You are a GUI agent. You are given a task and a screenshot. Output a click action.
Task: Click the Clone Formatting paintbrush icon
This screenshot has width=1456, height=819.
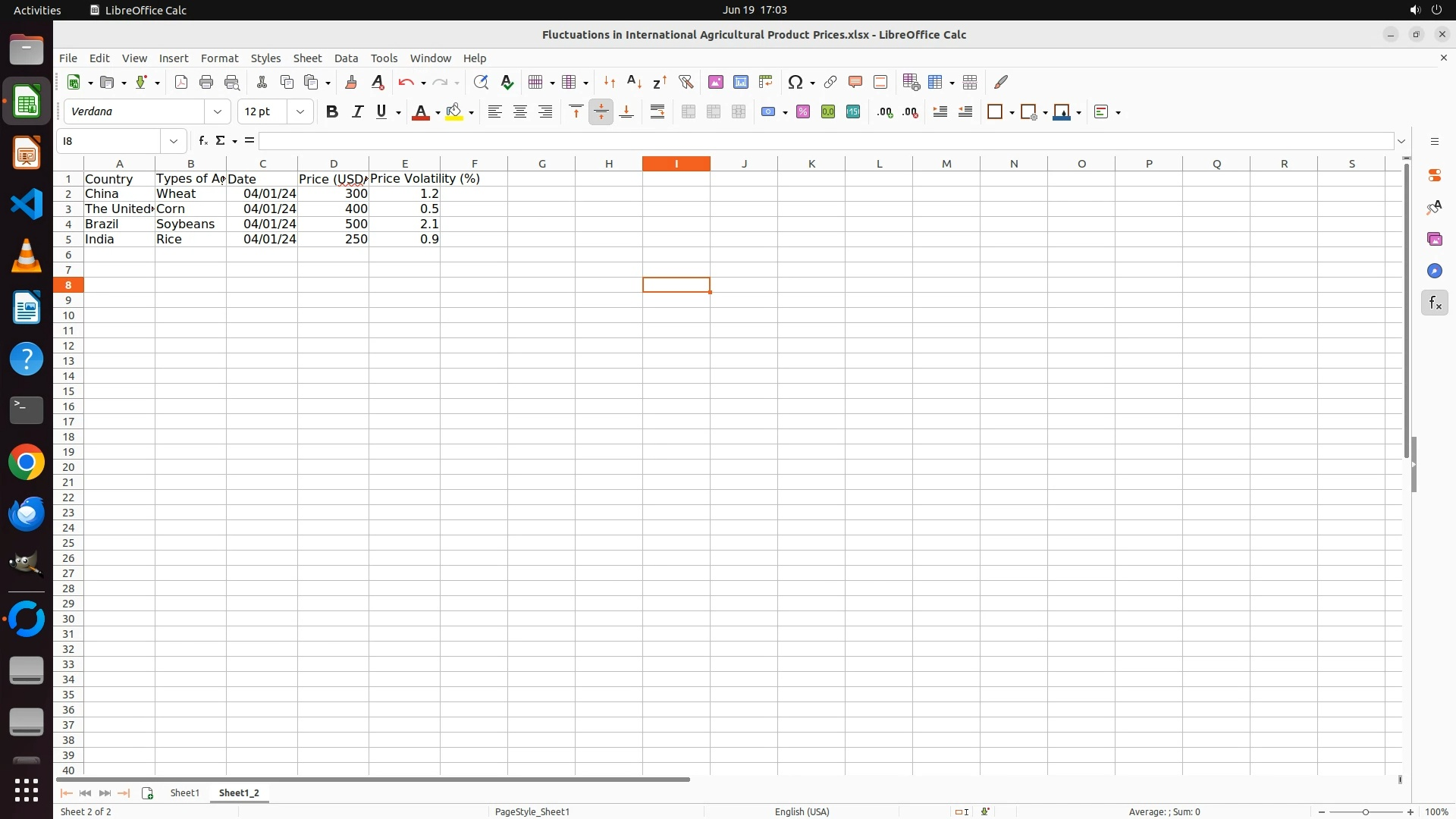tap(350, 82)
